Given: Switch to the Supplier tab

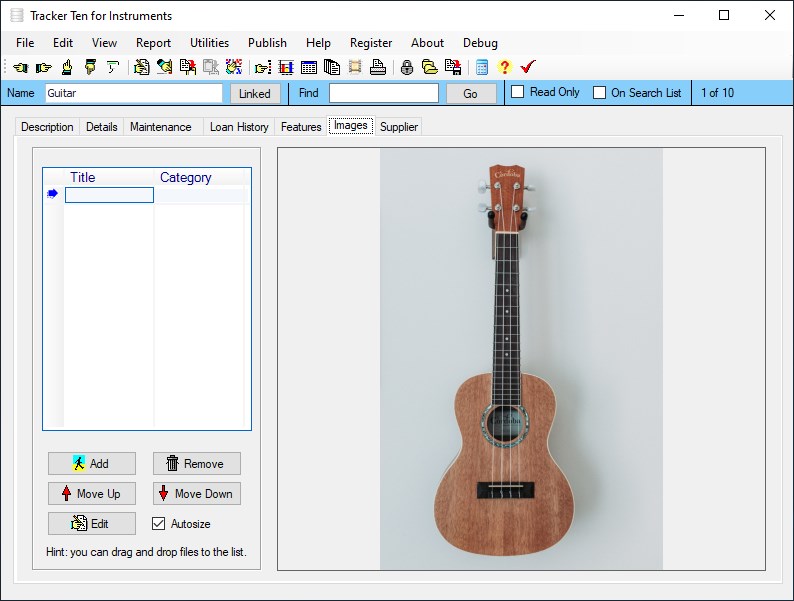Looking at the screenshot, I should [x=399, y=127].
